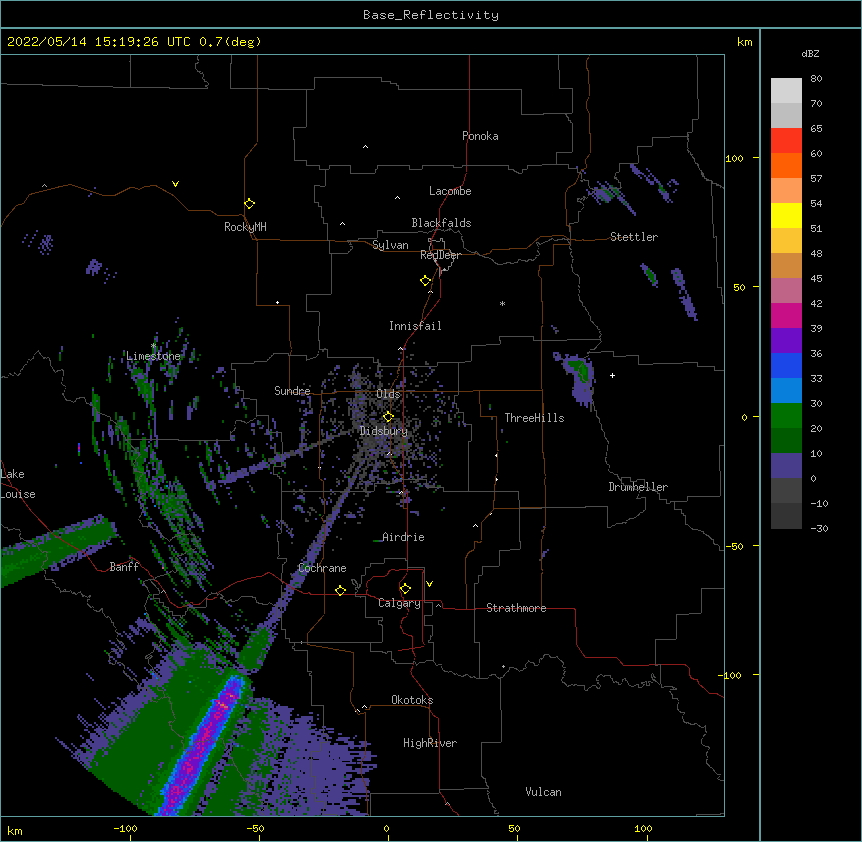Screen dimensions: 862x842
Task: Click the Innisfail label
Action: (415, 326)
